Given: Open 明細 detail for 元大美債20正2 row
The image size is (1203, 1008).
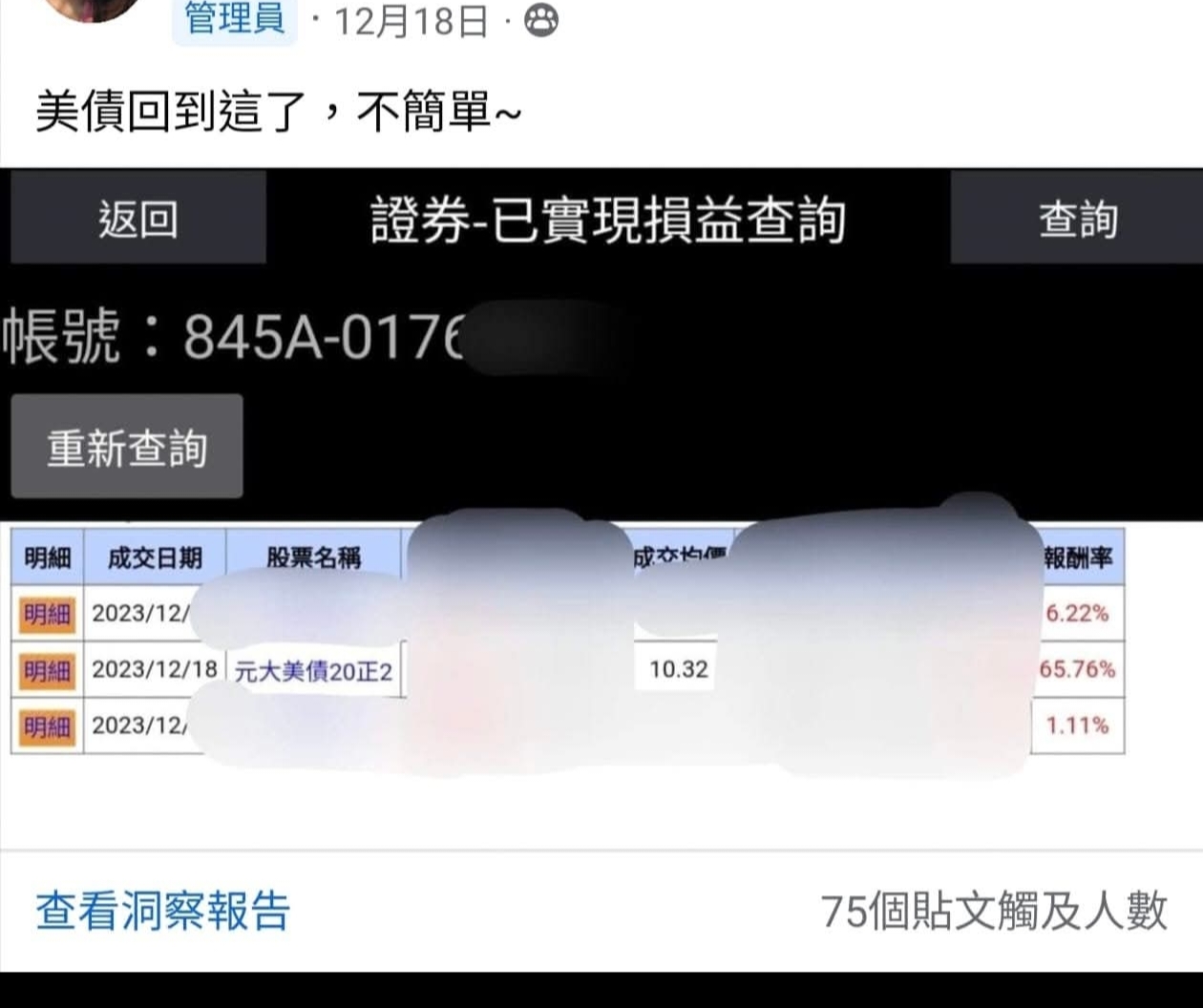Looking at the screenshot, I should pyautogui.click(x=47, y=670).
